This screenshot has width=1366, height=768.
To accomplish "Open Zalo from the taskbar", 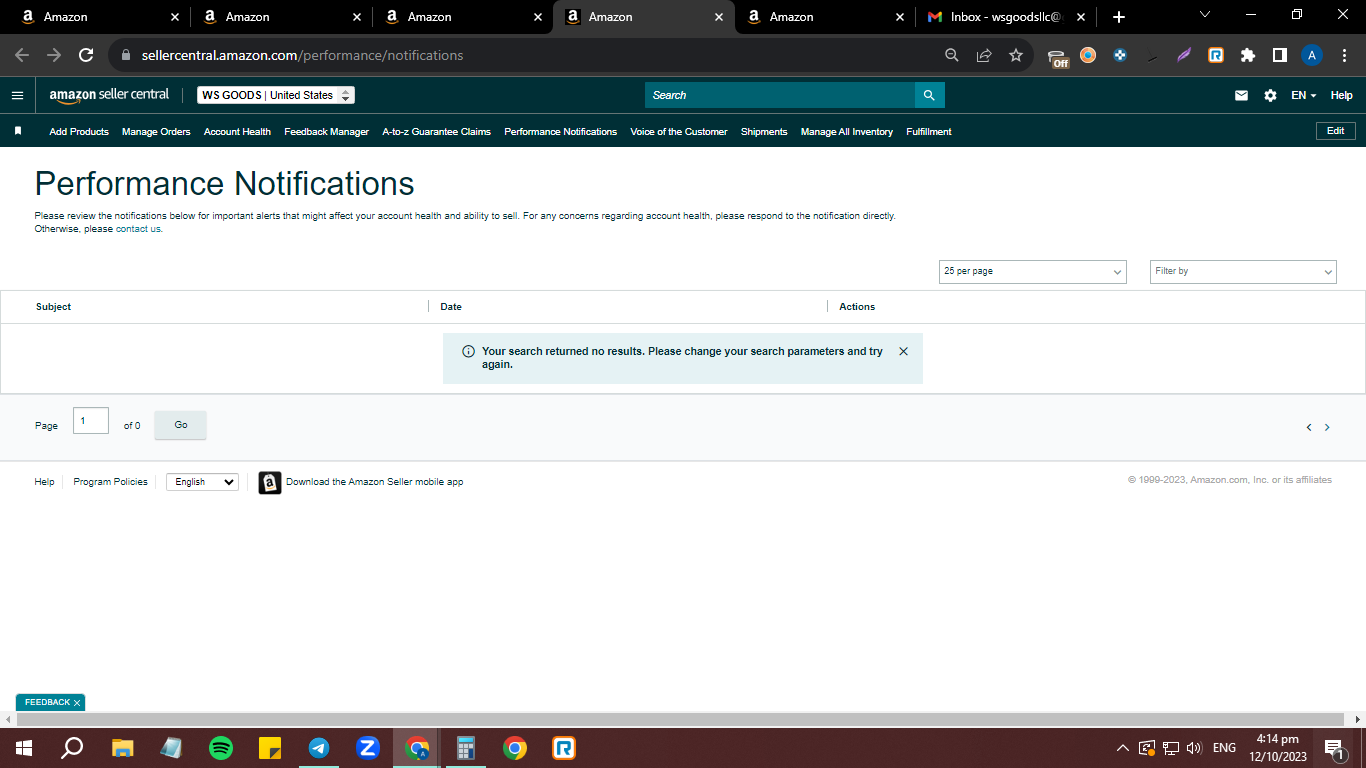I will click(x=368, y=748).
